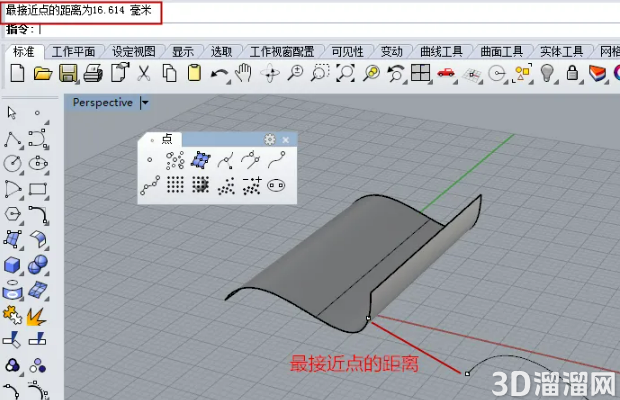Switch to the 曲面工具 tab
This screenshot has height=400, width=620.
501,52
